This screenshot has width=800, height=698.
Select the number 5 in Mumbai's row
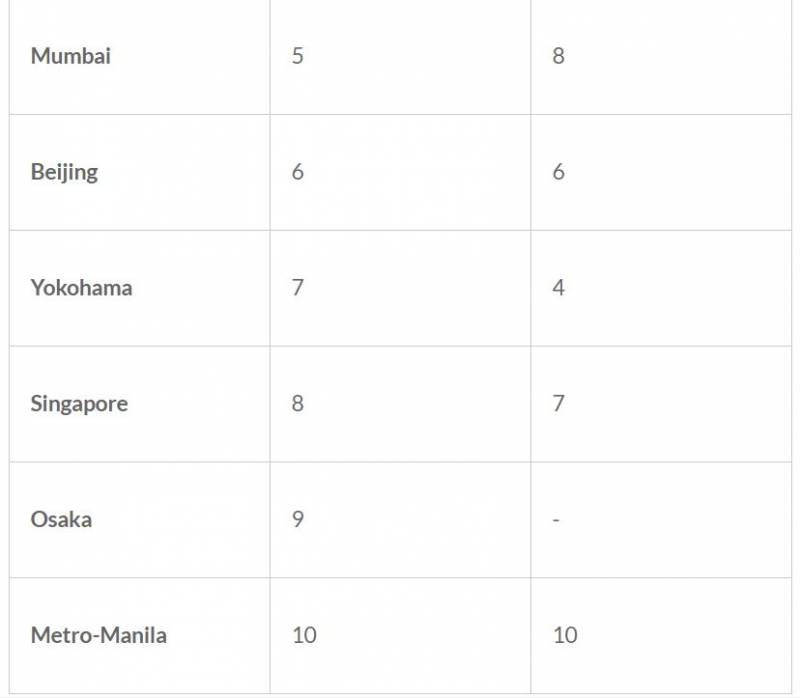[298, 56]
